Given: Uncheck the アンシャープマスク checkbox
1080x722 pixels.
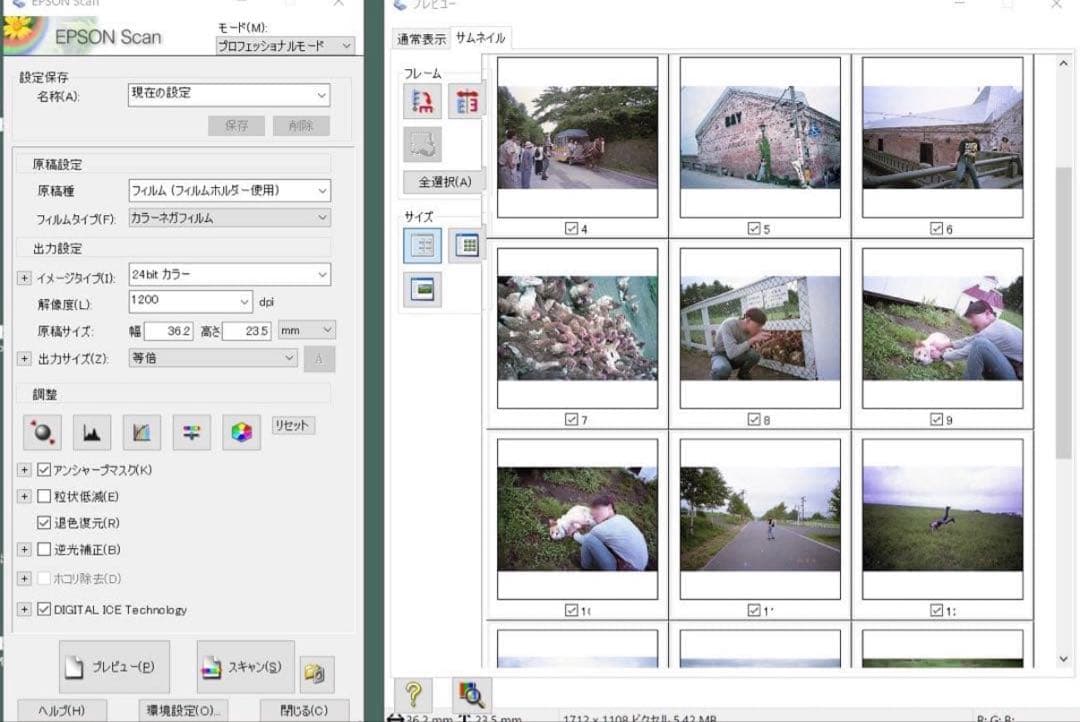Looking at the screenshot, I should click(x=44, y=470).
